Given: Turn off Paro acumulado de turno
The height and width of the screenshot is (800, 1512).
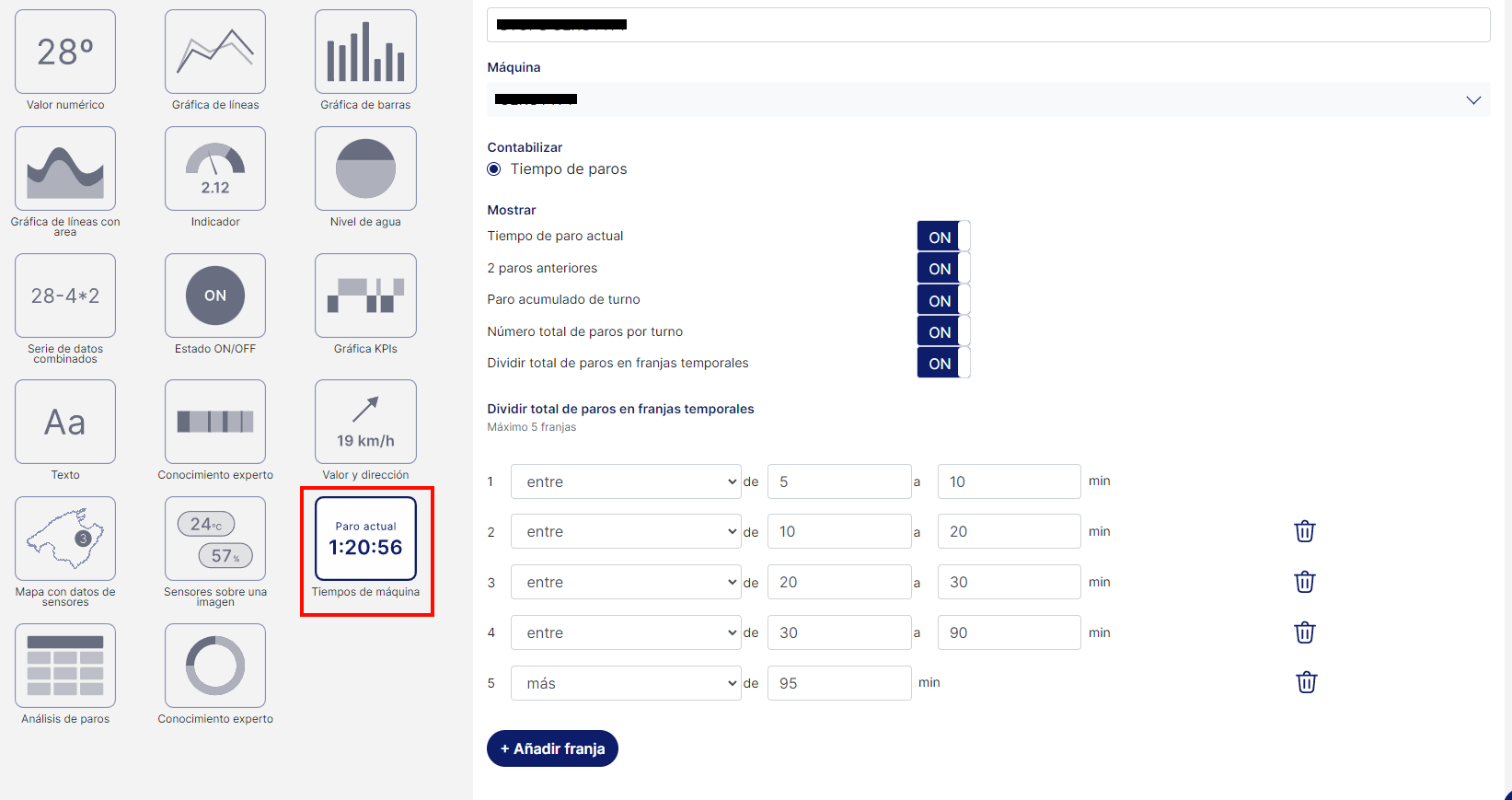Looking at the screenshot, I should [x=943, y=300].
